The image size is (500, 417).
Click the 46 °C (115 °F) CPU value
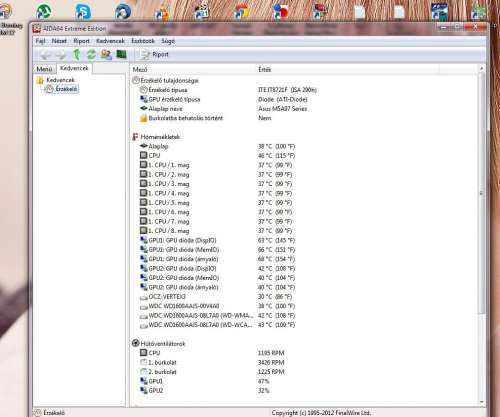[276, 156]
